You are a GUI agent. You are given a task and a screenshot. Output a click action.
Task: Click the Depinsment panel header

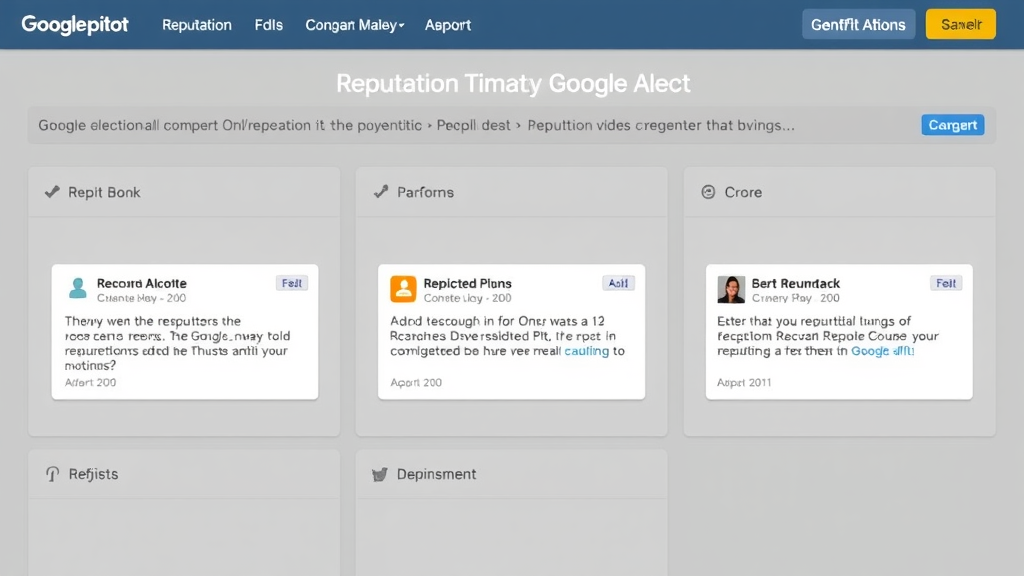pos(511,474)
